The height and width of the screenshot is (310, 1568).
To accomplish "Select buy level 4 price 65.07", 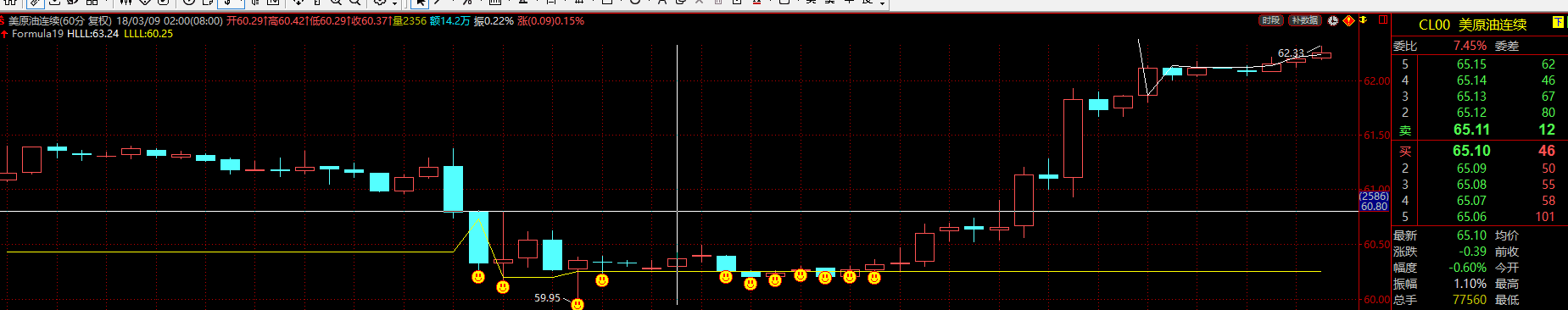I will click(x=1471, y=201).
